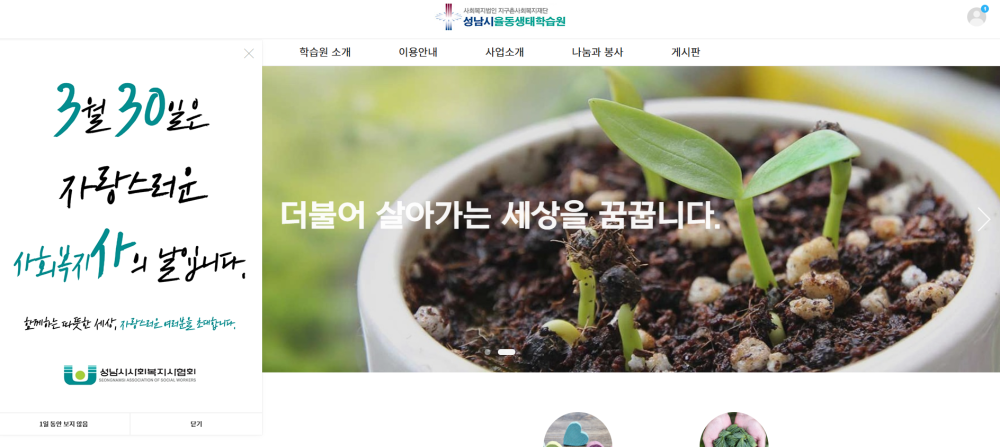Open the 이용안내 menu
The height and width of the screenshot is (447, 1000).
coord(418,52)
